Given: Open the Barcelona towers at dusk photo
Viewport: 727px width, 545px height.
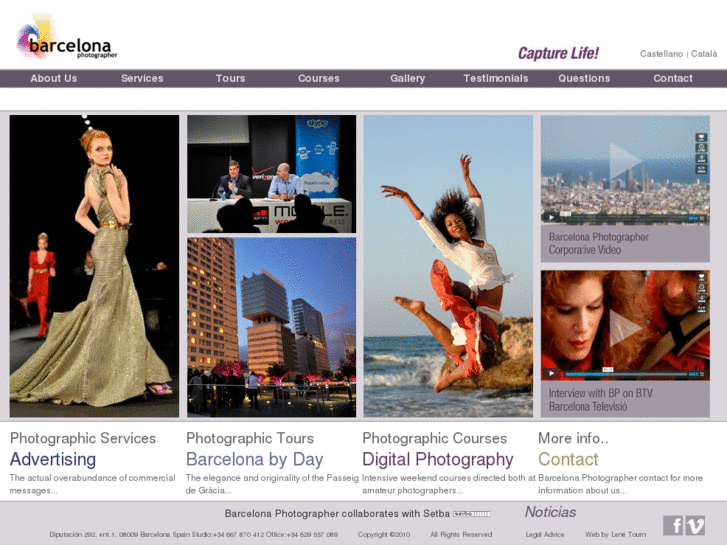Looking at the screenshot, I should [x=272, y=327].
